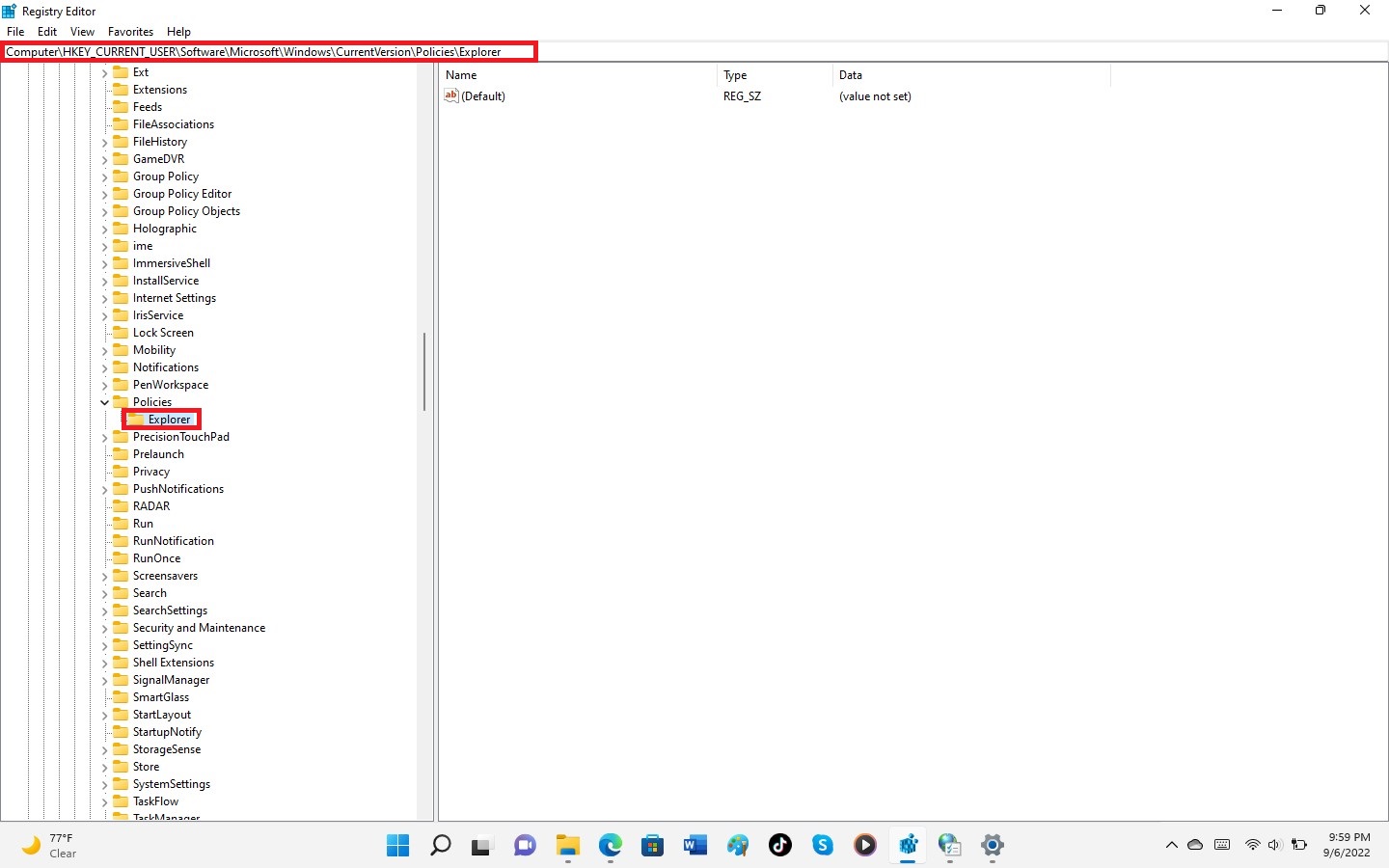
Task: Open Task View from taskbar
Action: pos(482,846)
